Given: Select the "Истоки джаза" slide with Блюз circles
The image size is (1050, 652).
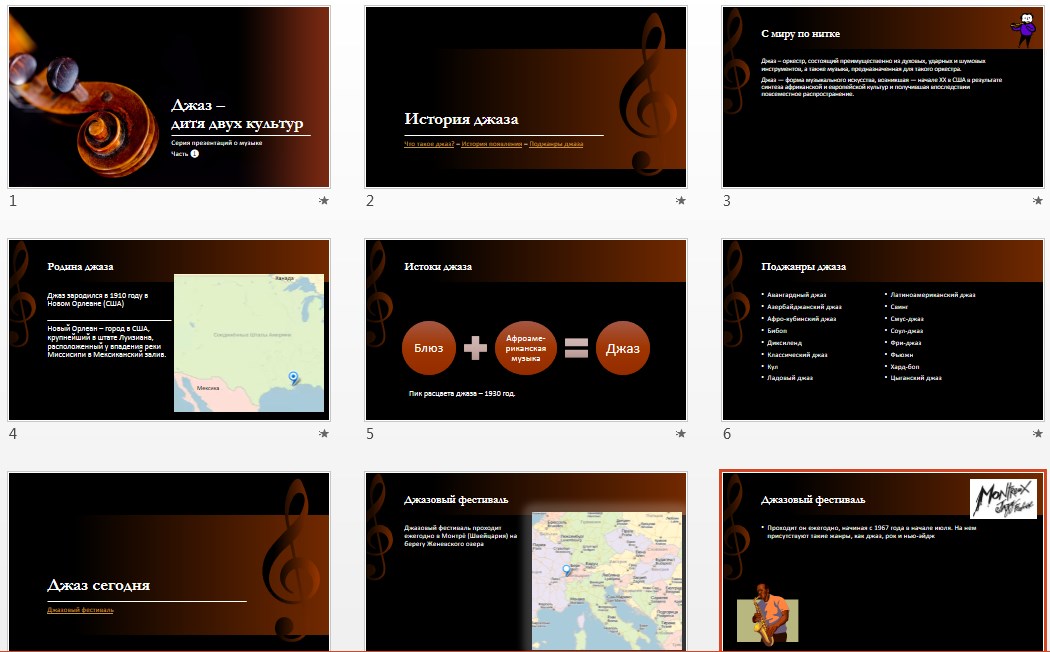Looking at the screenshot, I should pos(525,330).
